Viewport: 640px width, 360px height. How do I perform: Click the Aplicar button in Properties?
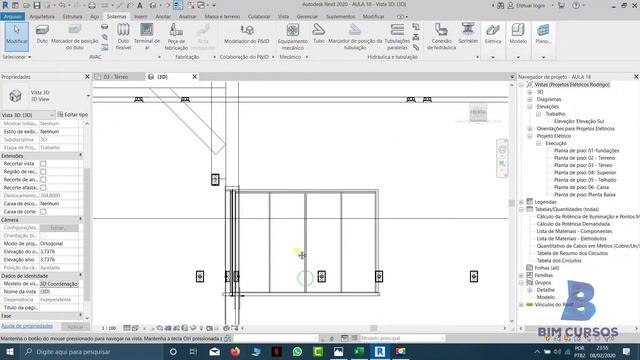coord(75,327)
